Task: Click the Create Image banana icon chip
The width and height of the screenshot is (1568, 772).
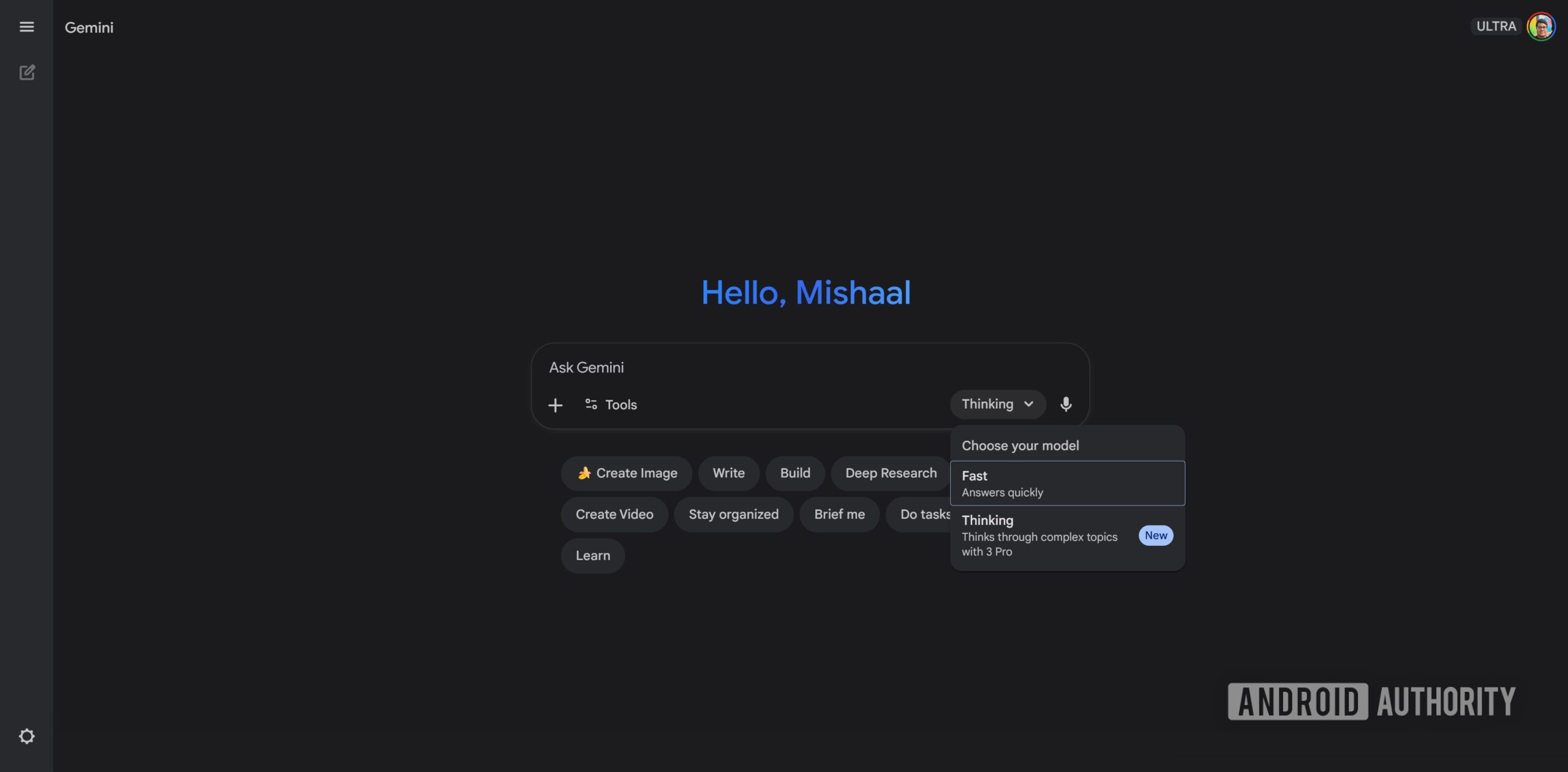Action: 584,472
